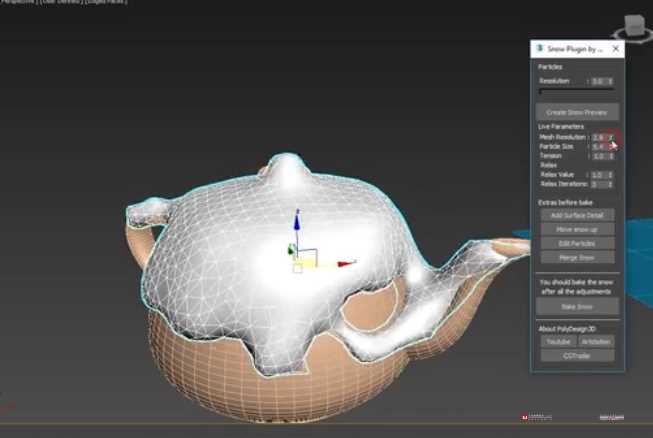
Task: Click the Relax Iterations value field
Action: pyautogui.click(x=598, y=184)
